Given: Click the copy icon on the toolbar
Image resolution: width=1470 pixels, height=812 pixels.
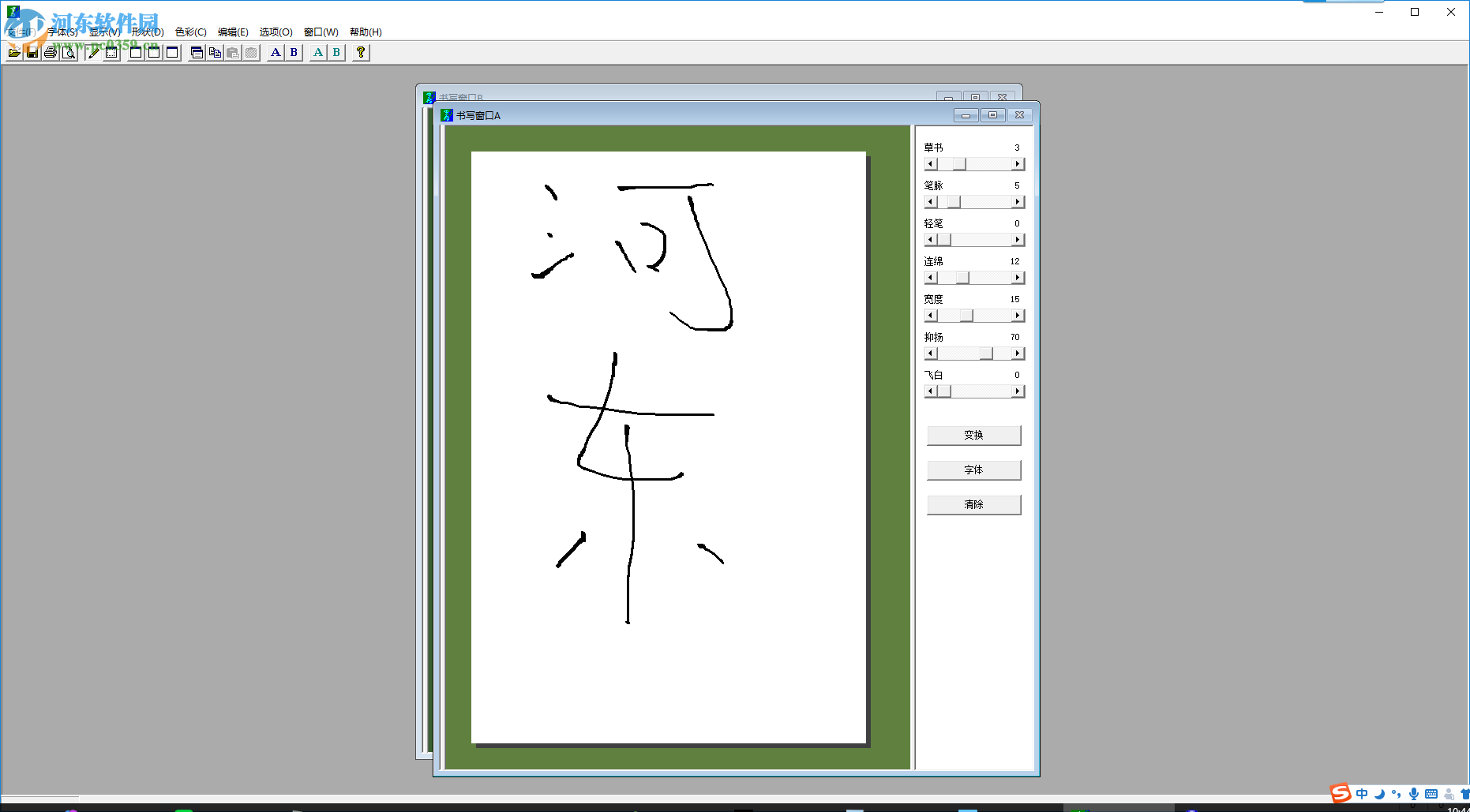Looking at the screenshot, I should 215,52.
